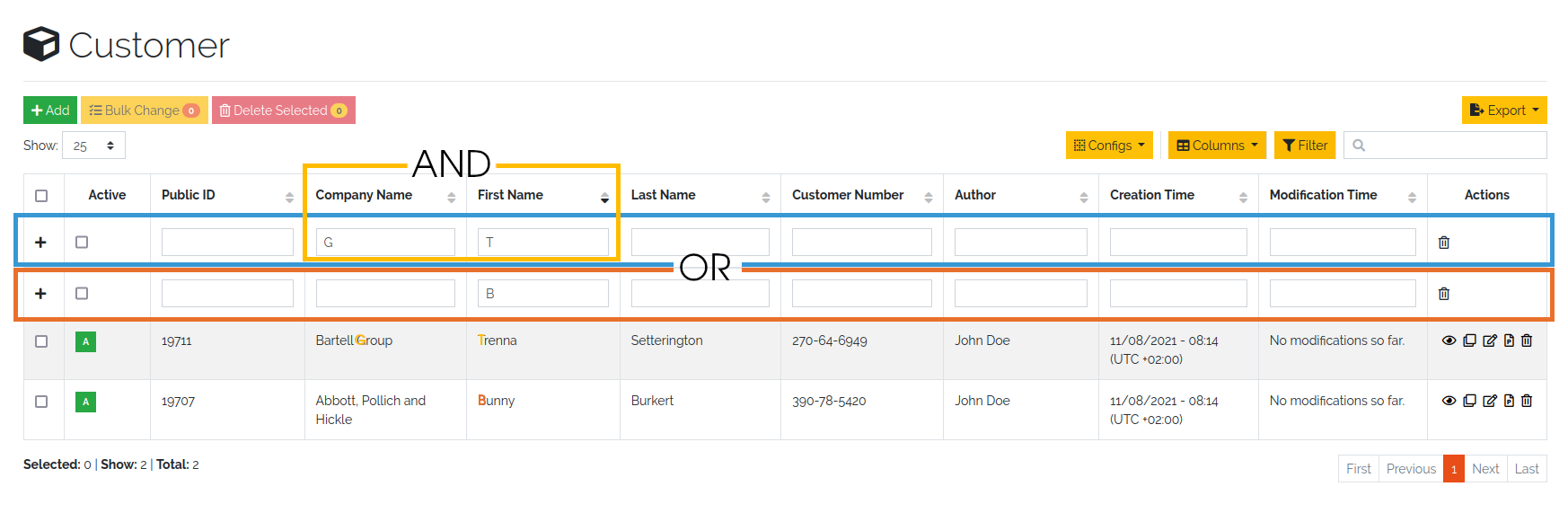Click the green Active badge for 19711
The image size is (1568, 513).
coord(85,341)
